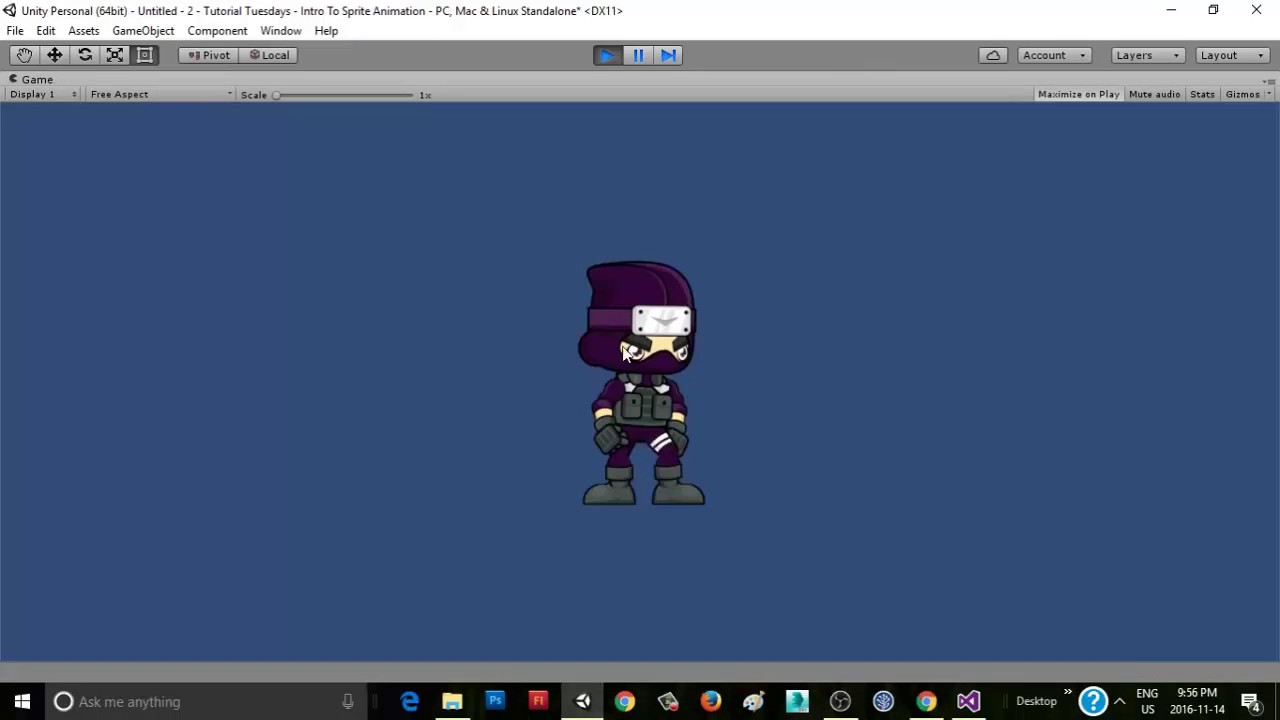The image size is (1280, 720).
Task: Open File Explorer from taskbar
Action: (452, 701)
